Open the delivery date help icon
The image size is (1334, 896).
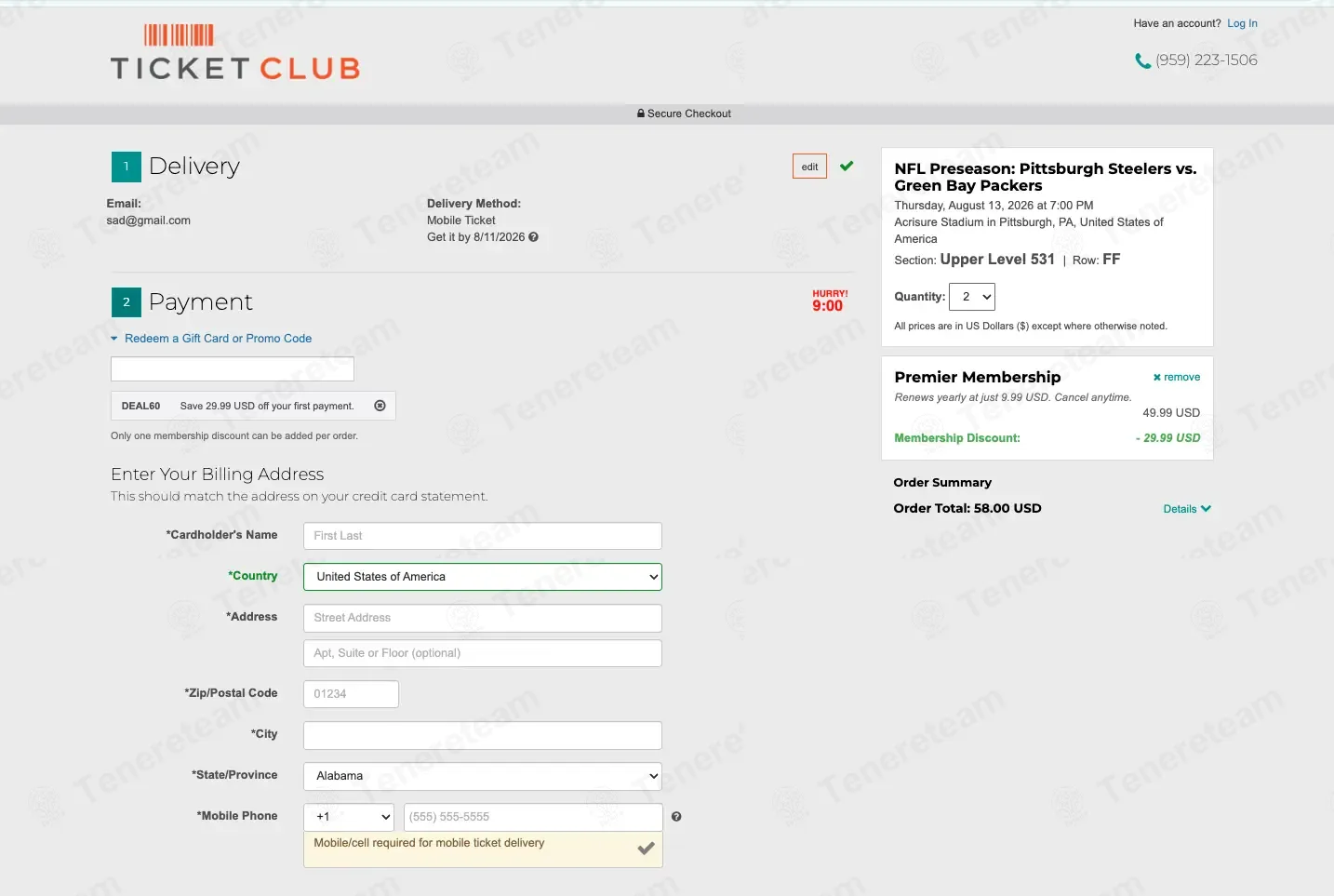pos(533,237)
